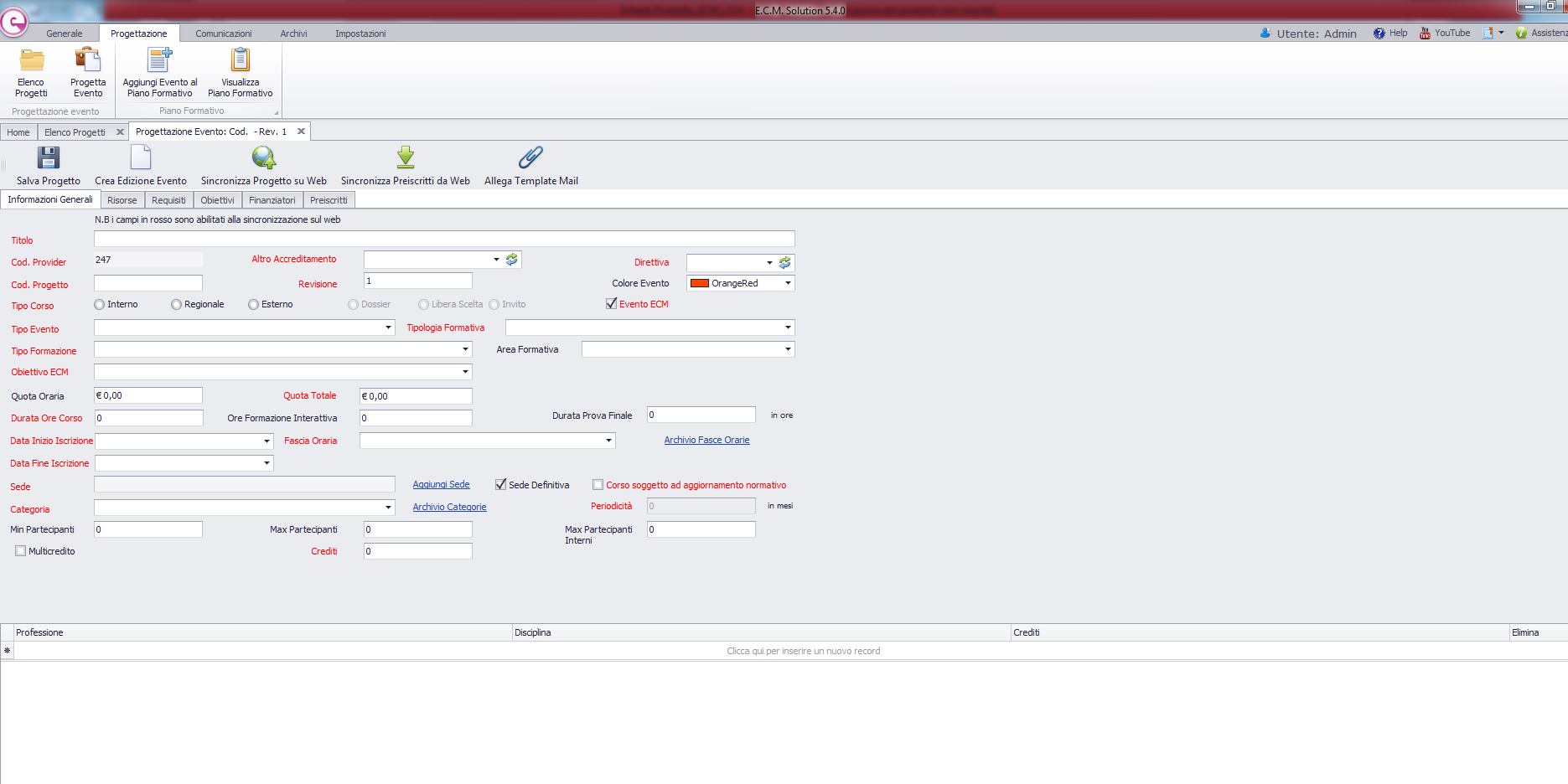Click the Durata Ore Corso field
Viewport: 1568px width, 784px height.
click(148, 418)
